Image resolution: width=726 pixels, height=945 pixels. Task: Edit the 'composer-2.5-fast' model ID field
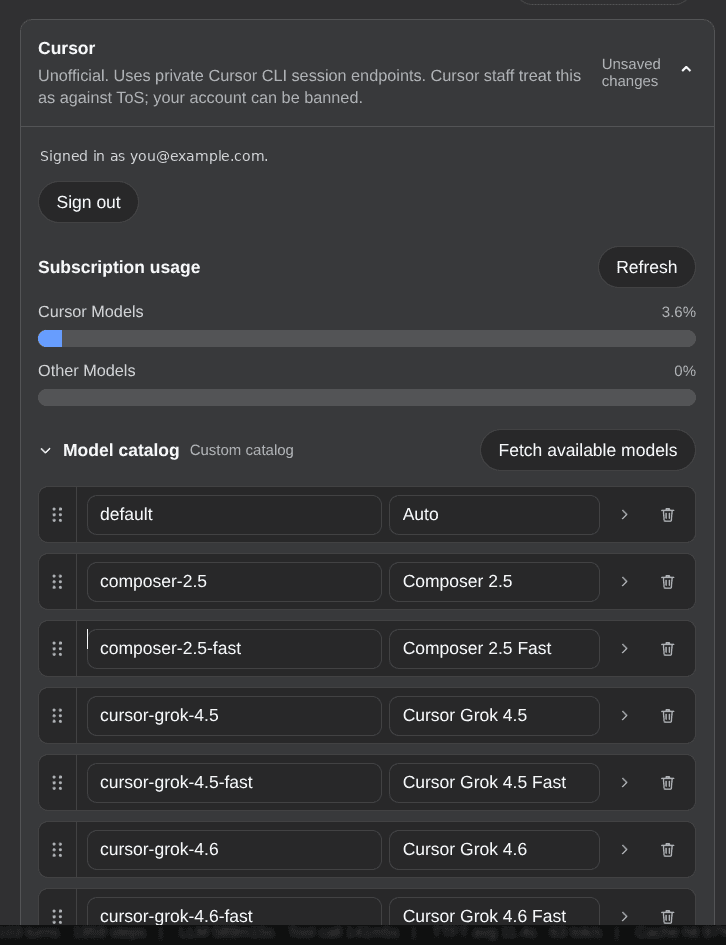pos(234,648)
